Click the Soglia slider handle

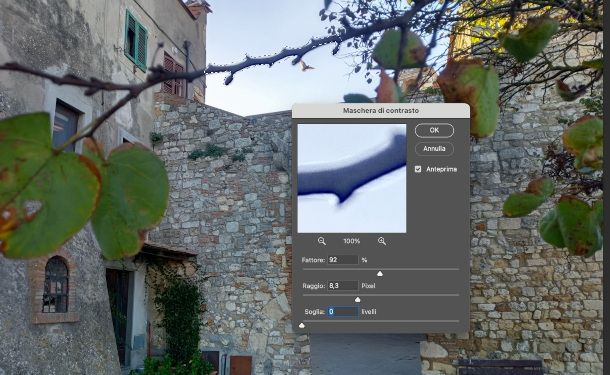(x=302, y=325)
